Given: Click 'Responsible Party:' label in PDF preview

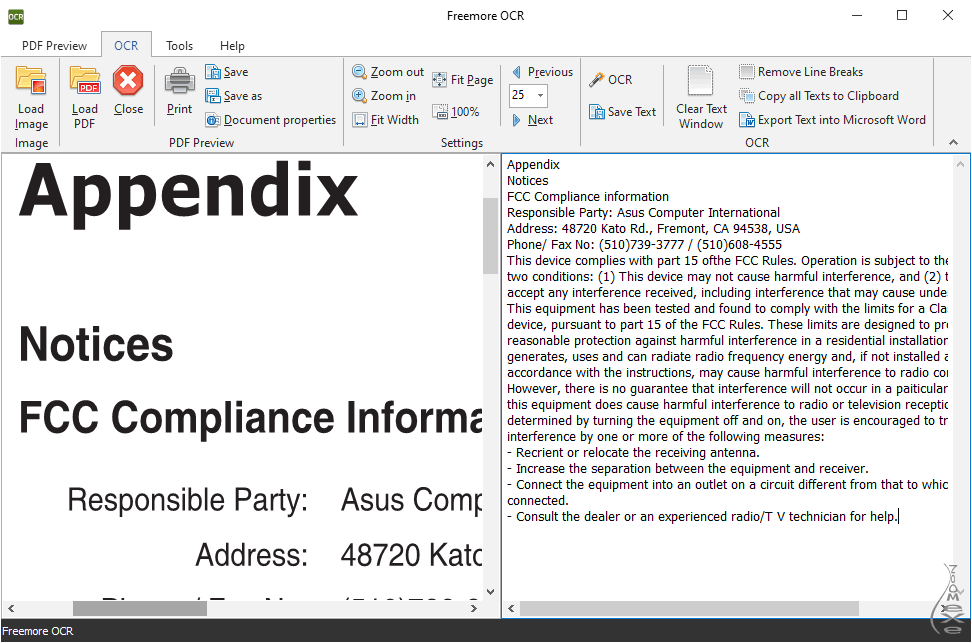Looking at the screenshot, I should (x=187, y=500).
